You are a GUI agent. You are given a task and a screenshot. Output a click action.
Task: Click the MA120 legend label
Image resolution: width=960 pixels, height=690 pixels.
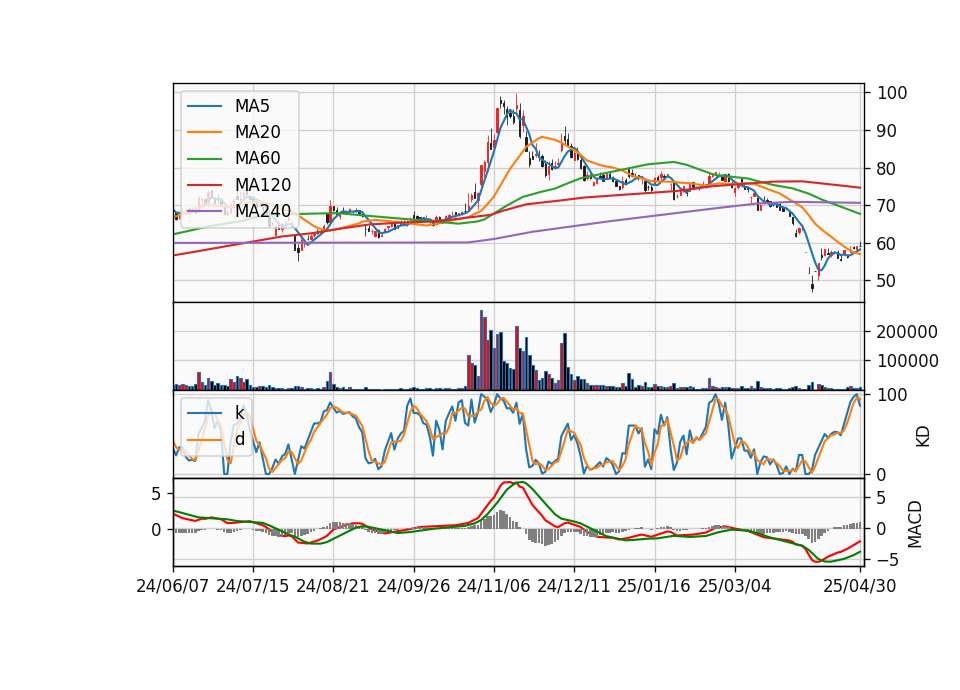263,184
